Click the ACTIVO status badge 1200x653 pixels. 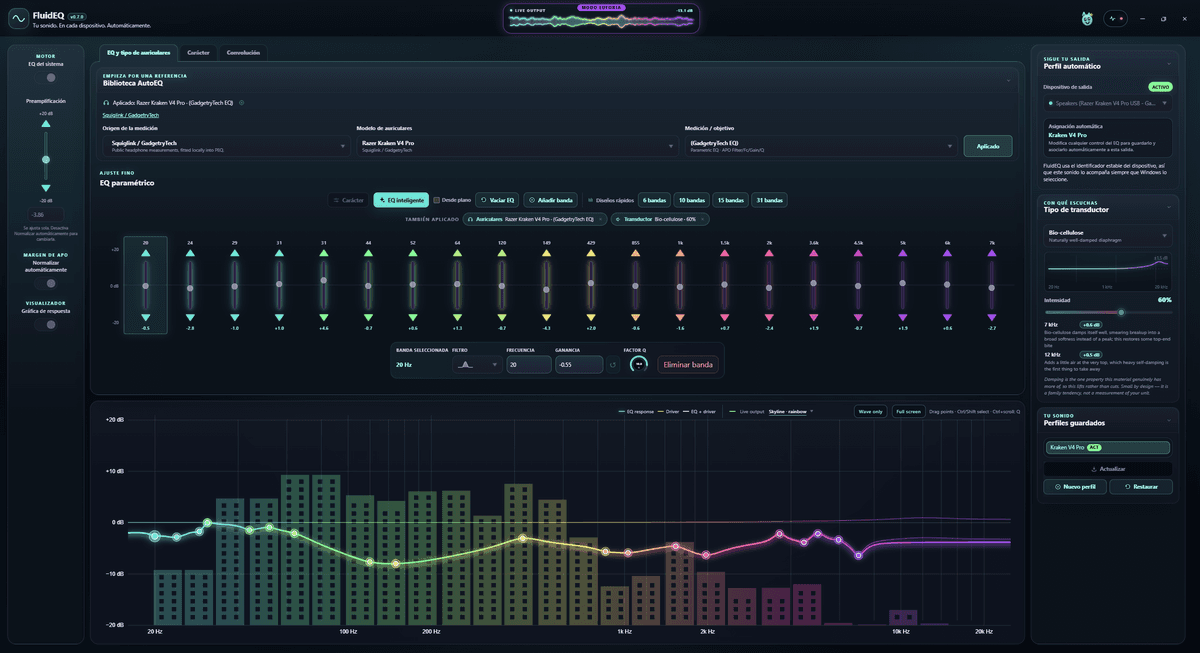pyautogui.click(x=1160, y=87)
